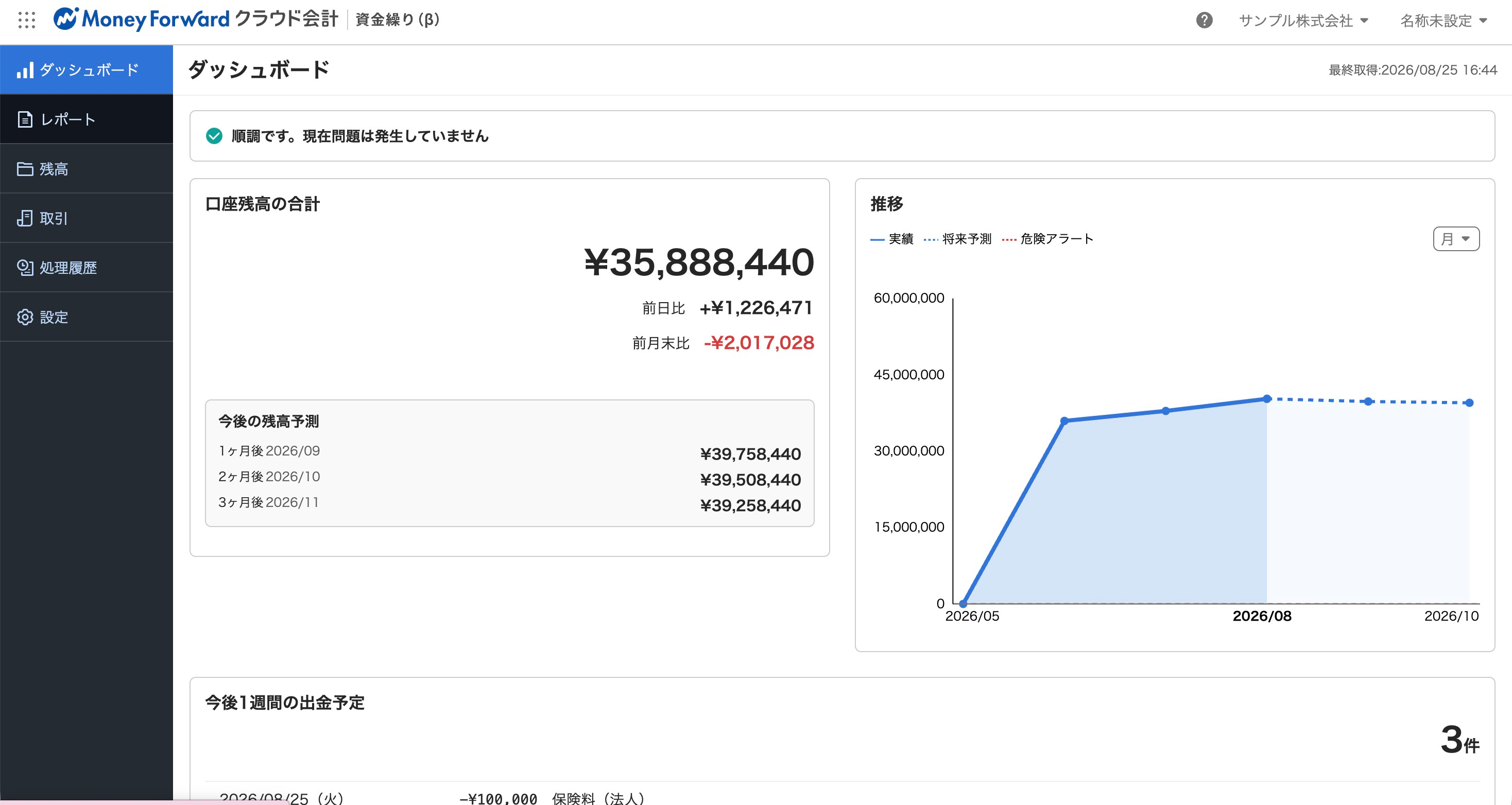Open the help question mark icon

pyautogui.click(x=1204, y=21)
